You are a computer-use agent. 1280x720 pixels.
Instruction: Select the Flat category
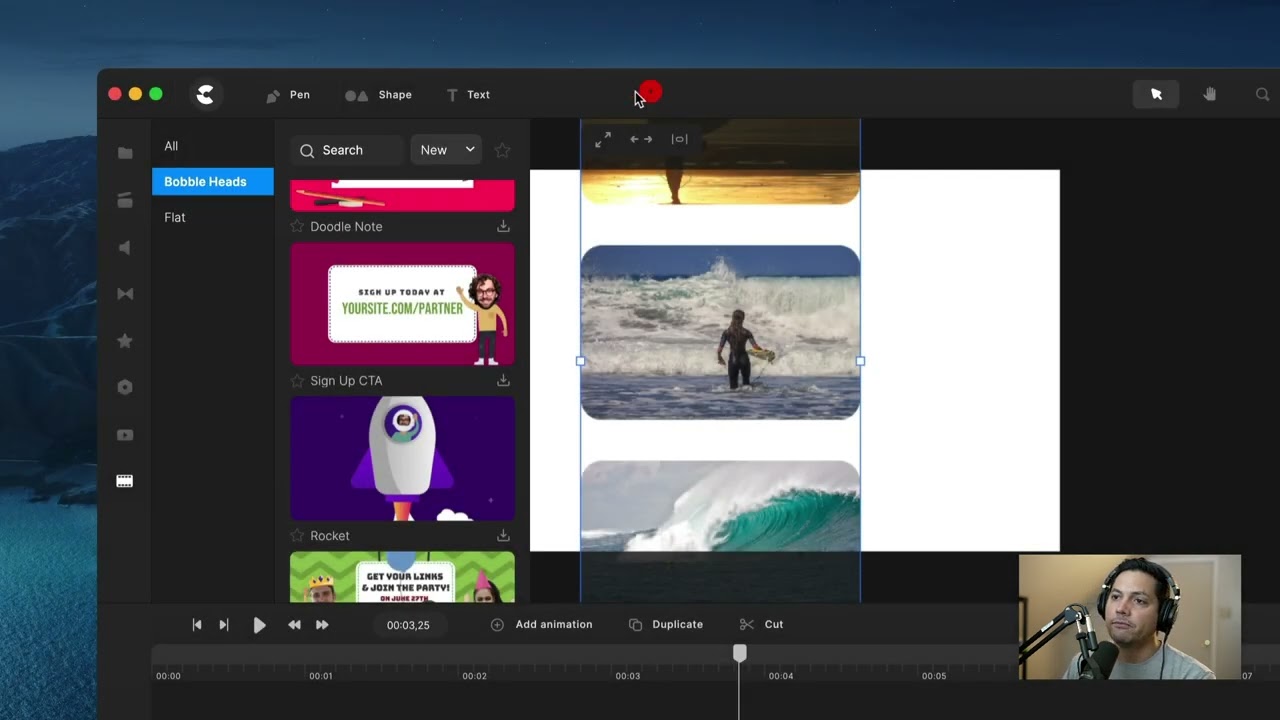175,217
